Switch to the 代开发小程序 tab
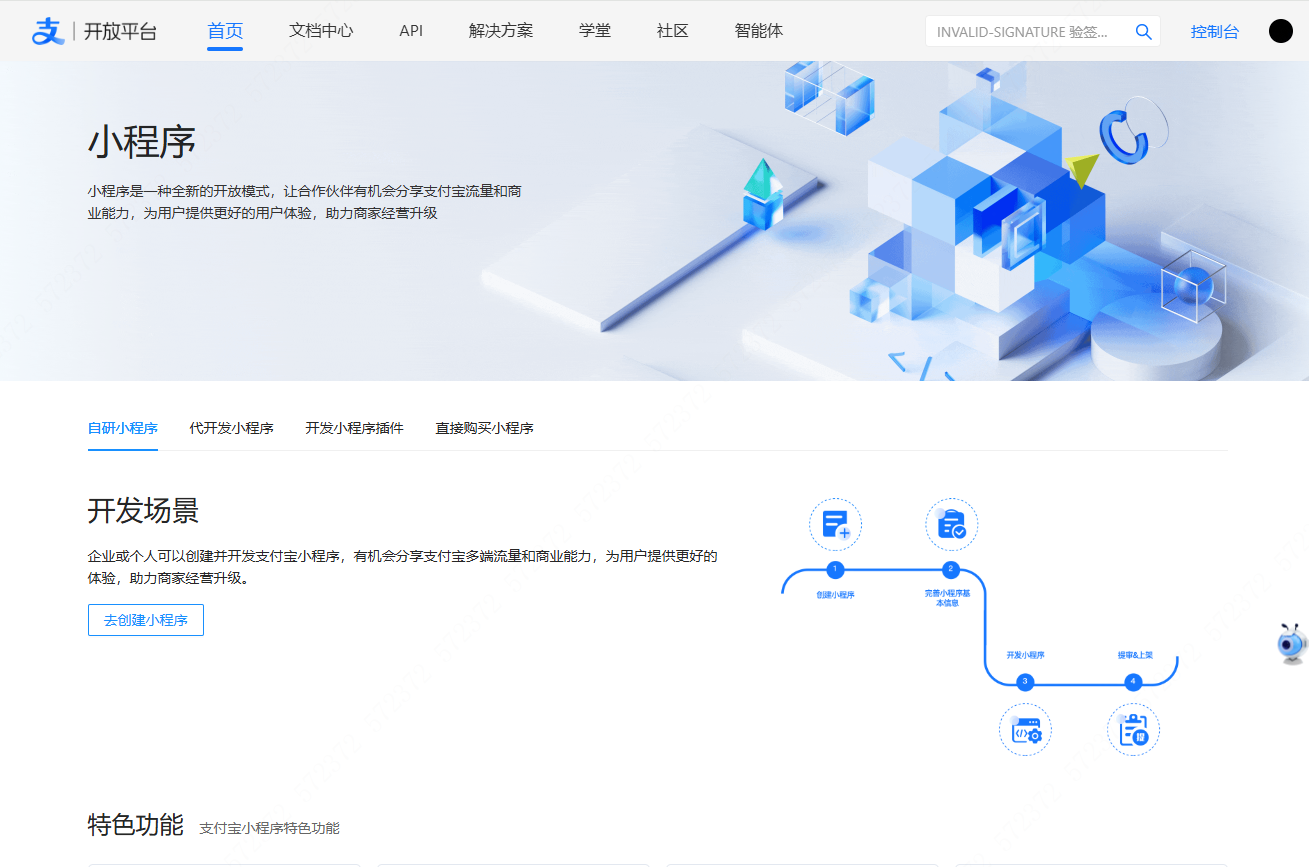Viewport: 1309px width, 867px height. click(x=232, y=428)
